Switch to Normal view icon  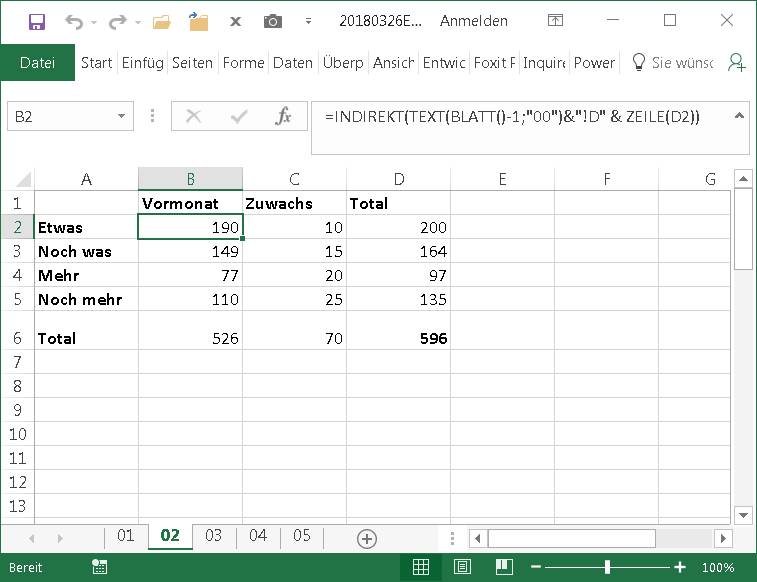coord(421,567)
